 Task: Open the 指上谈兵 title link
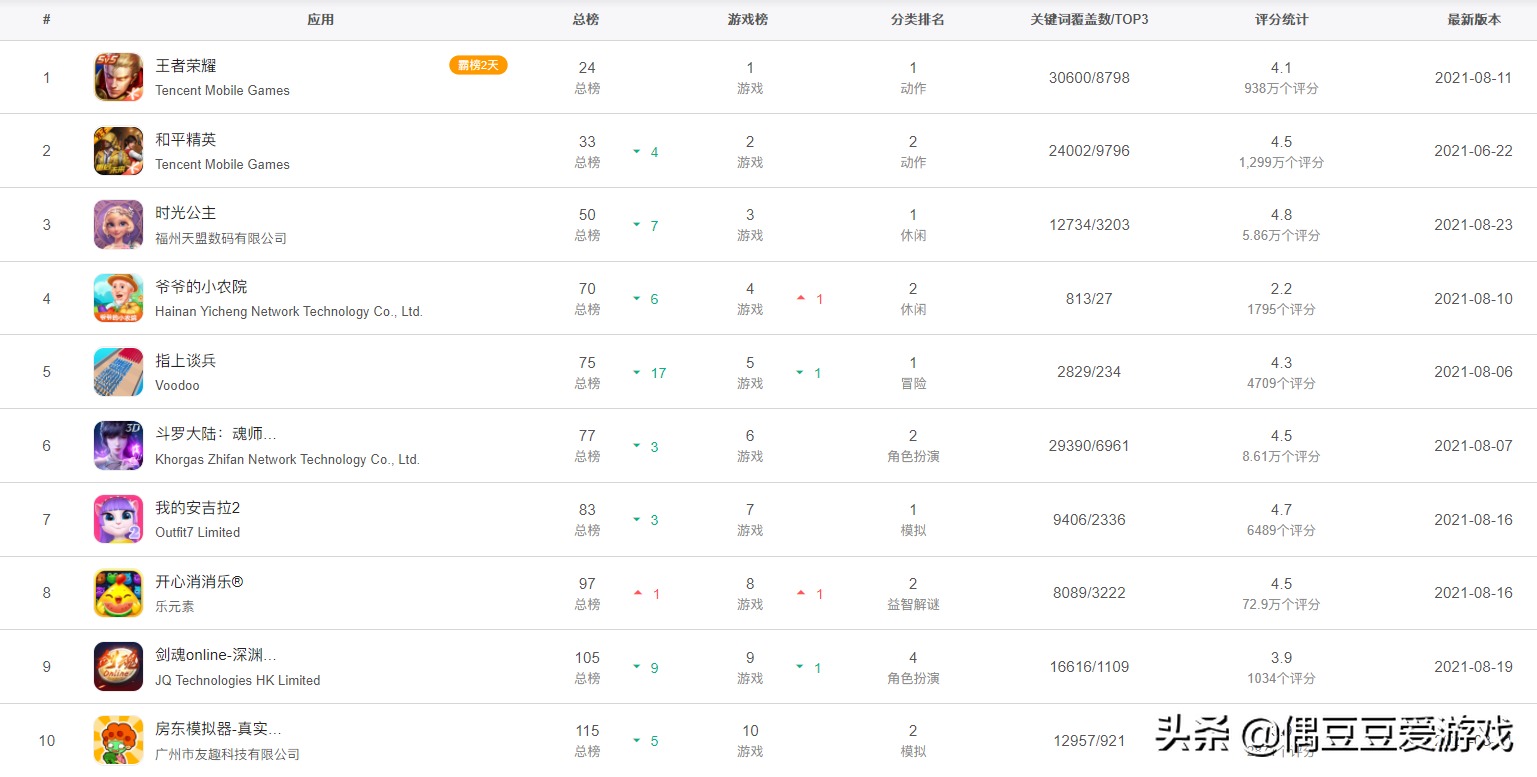(x=186, y=361)
